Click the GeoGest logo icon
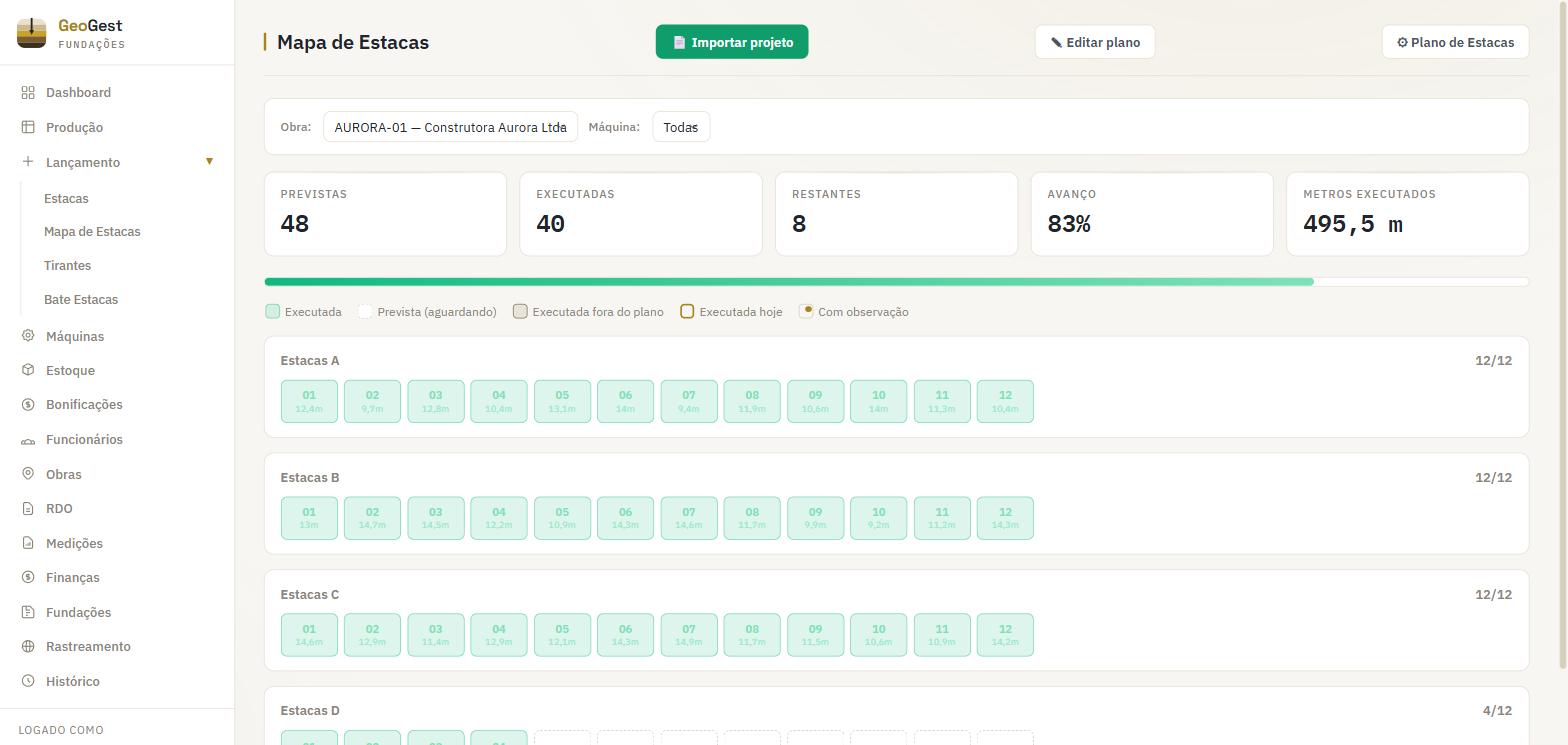The width and height of the screenshot is (1568, 745). pyautogui.click(x=32, y=33)
